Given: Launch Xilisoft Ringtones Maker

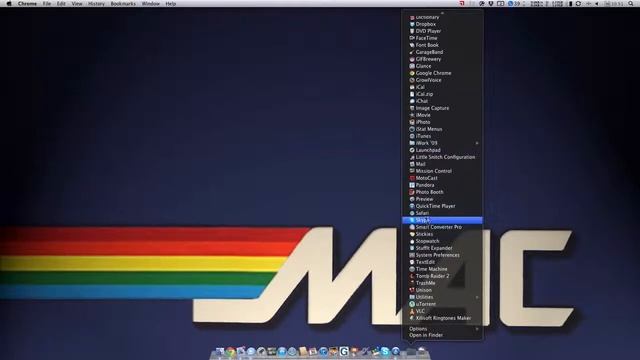Looking at the screenshot, I should tap(442, 318).
